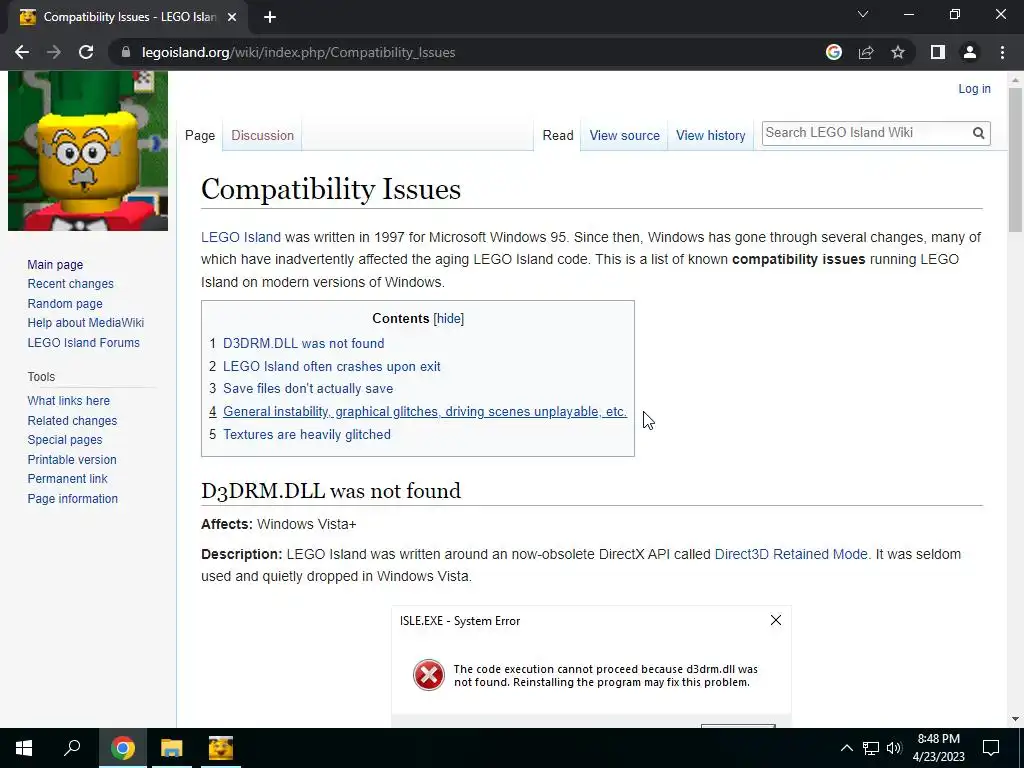The width and height of the screenshot is (1024, 768).
Task: Open the Direct3D Retained Mode link
Action: [791, 554]
